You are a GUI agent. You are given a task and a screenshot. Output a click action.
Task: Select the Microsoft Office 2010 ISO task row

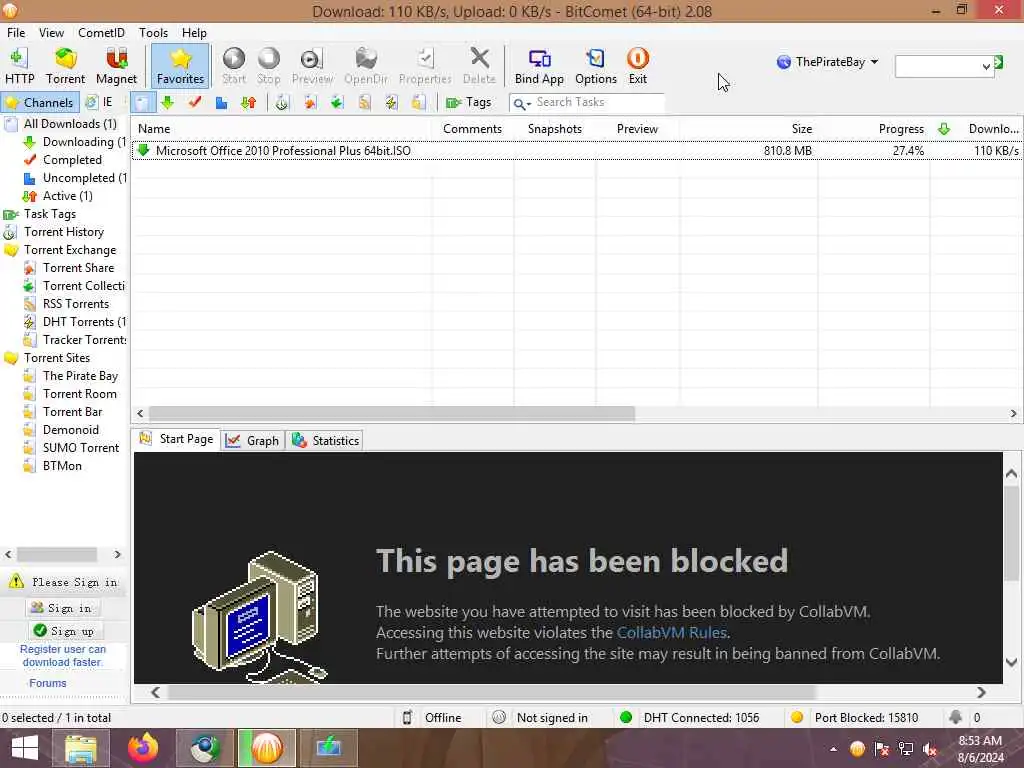click(576, 151)
